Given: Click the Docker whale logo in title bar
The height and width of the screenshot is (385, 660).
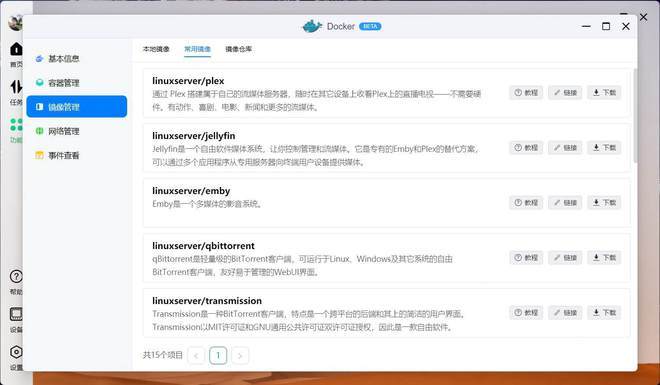Looking at the screenshot, I should tap(312, 26).
